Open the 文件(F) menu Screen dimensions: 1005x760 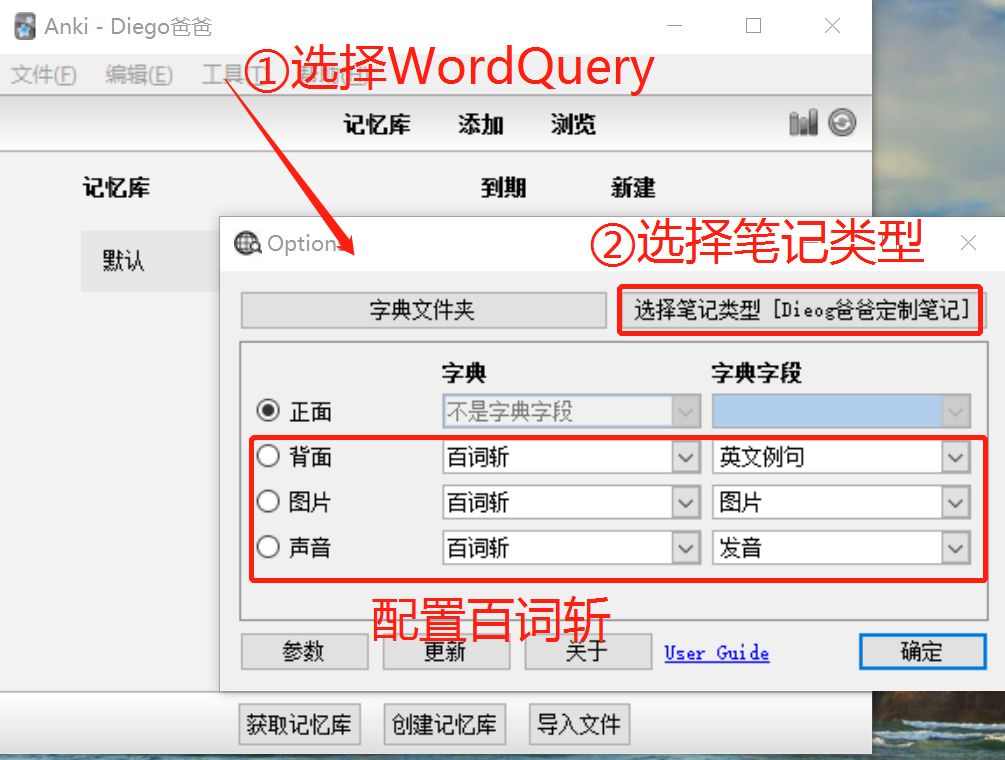(44, 75)
